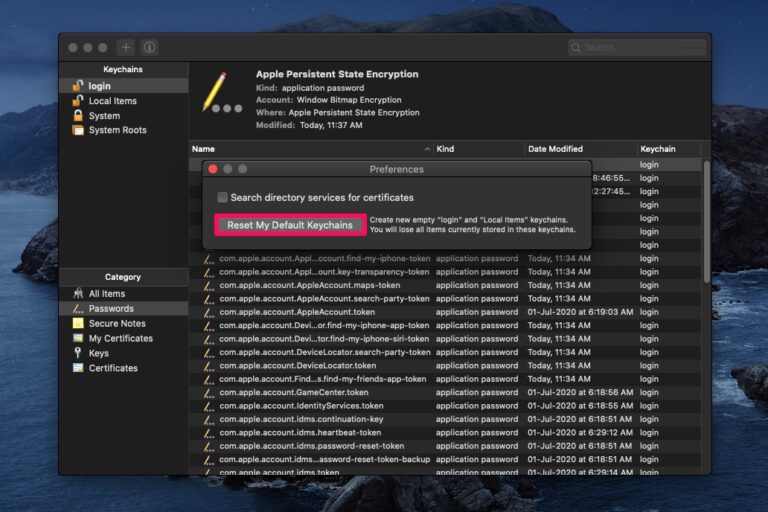Click the System keychain lock icon

(x=77, y=116)
